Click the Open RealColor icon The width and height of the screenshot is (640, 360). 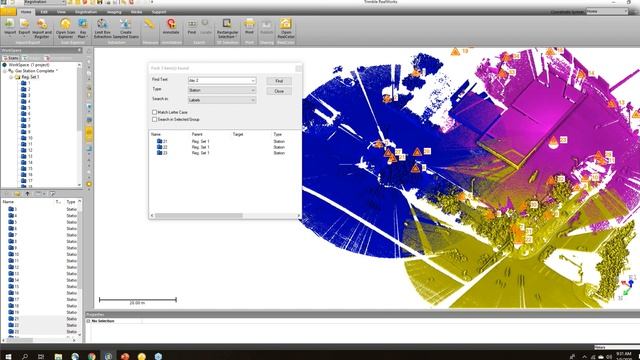point(286,28)
